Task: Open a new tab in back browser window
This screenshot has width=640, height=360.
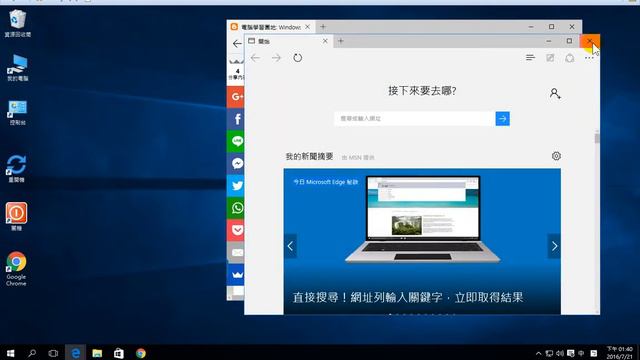Action: (323, 27)
